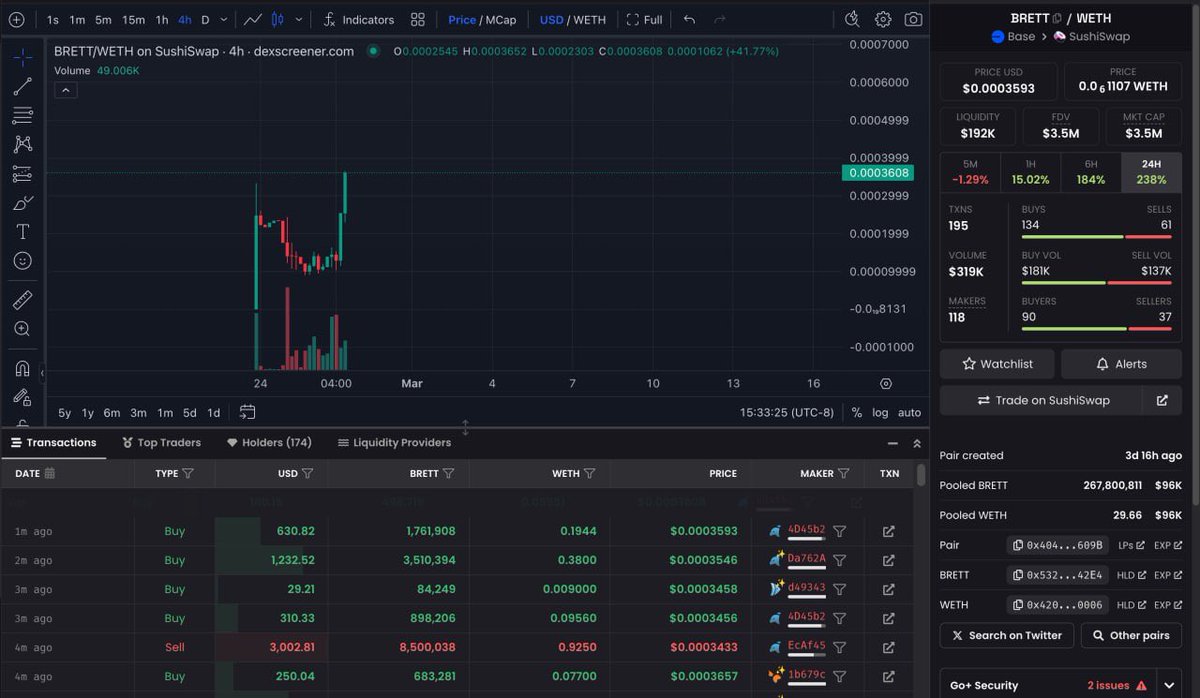Click Search on Twitter
The image size is (1200, 698).
[x=1007, y=635]
